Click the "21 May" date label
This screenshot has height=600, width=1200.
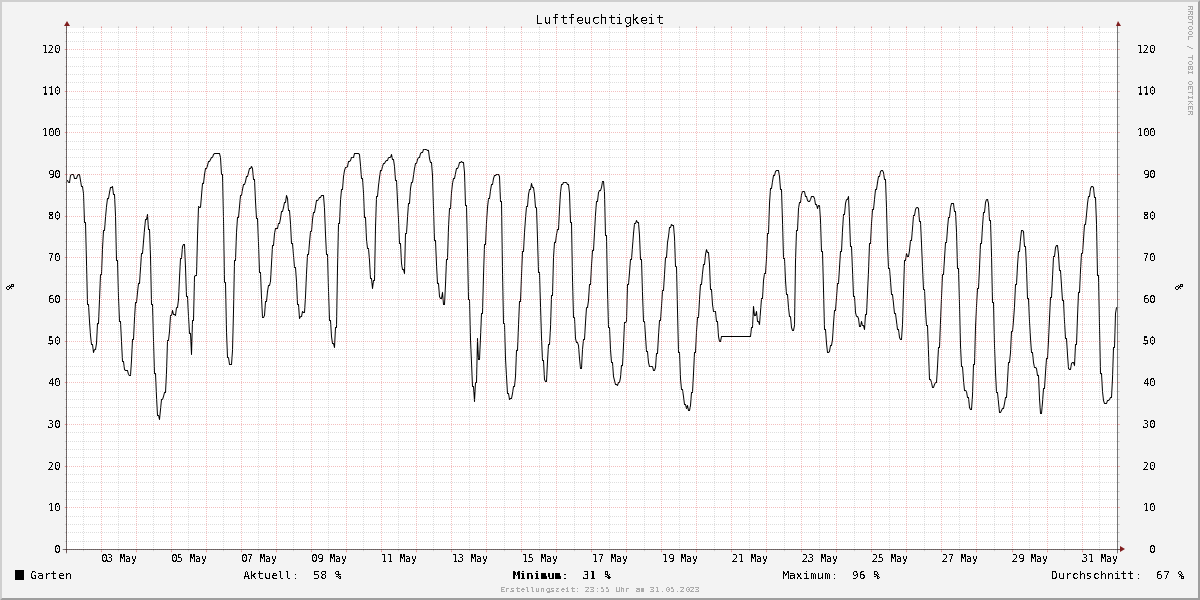click(x=750, y=558)
